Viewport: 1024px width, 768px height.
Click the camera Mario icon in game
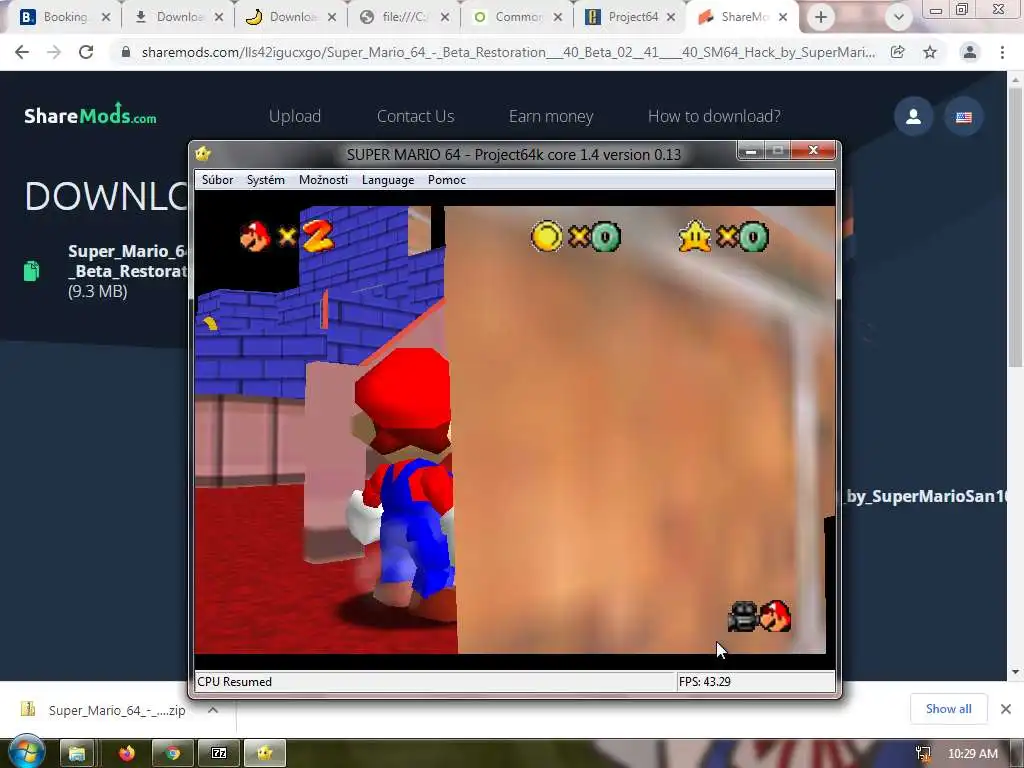pyautogui.click(x=759, y=616)
